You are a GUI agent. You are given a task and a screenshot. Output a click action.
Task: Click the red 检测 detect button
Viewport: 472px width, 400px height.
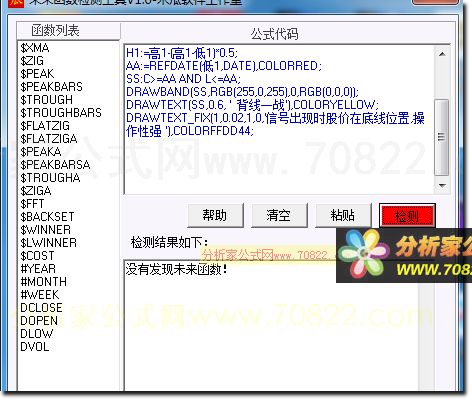[x=407, y=216]
